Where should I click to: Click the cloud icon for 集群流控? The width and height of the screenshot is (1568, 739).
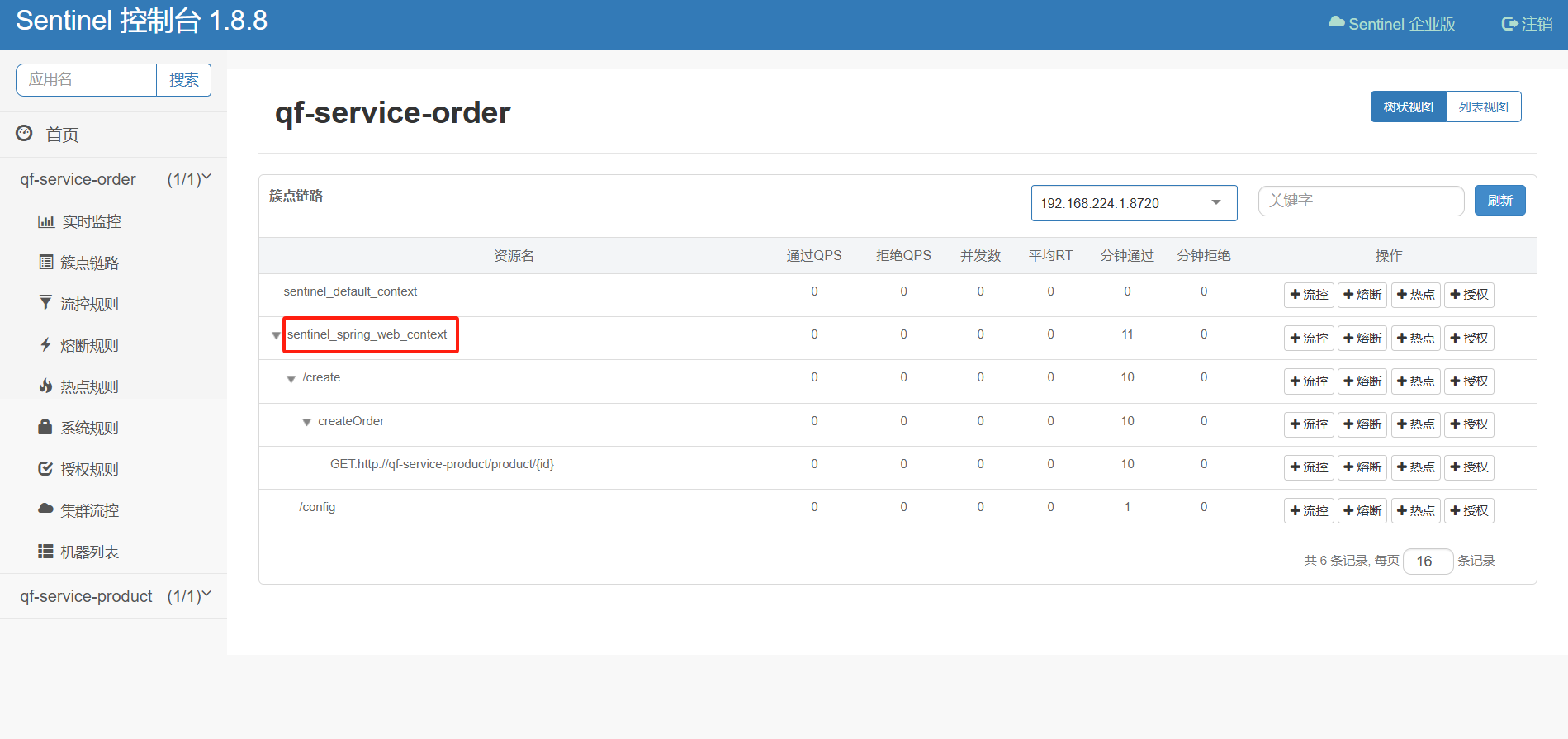[46, 509]
